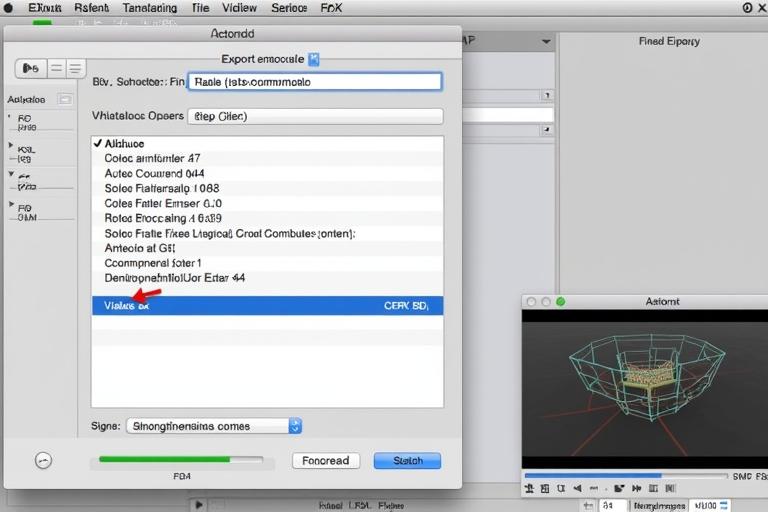Click the green progress bar in the dialog
Screen dimensions: 768x512
pos(181,459)
